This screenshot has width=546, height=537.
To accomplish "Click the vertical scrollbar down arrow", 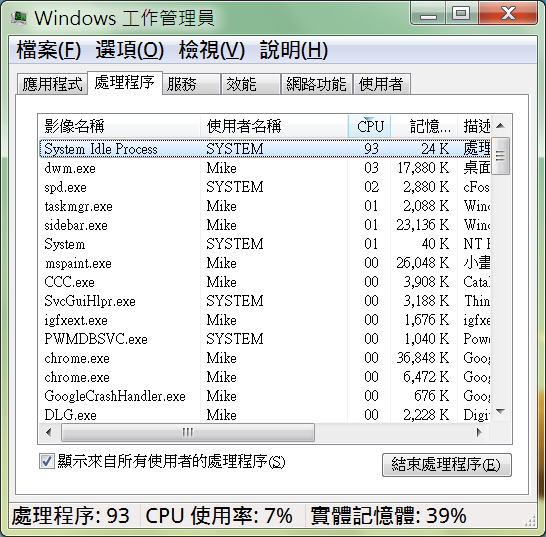I will point(501,412).
